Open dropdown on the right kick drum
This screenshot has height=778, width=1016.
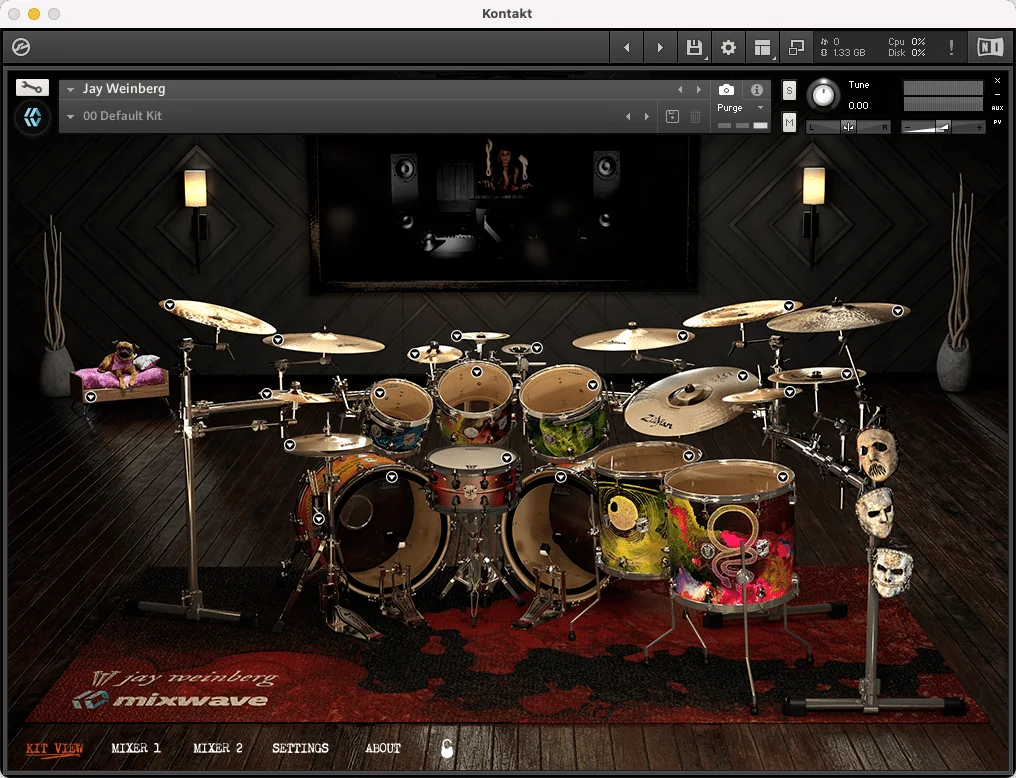pos(560,477)
